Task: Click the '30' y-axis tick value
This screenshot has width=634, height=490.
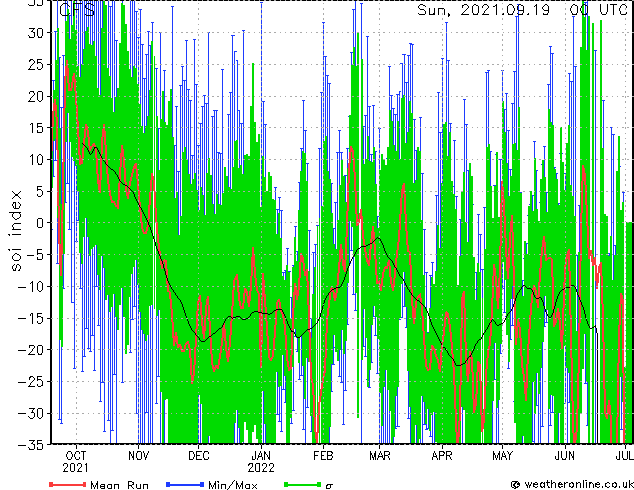Action: (36, 33)
